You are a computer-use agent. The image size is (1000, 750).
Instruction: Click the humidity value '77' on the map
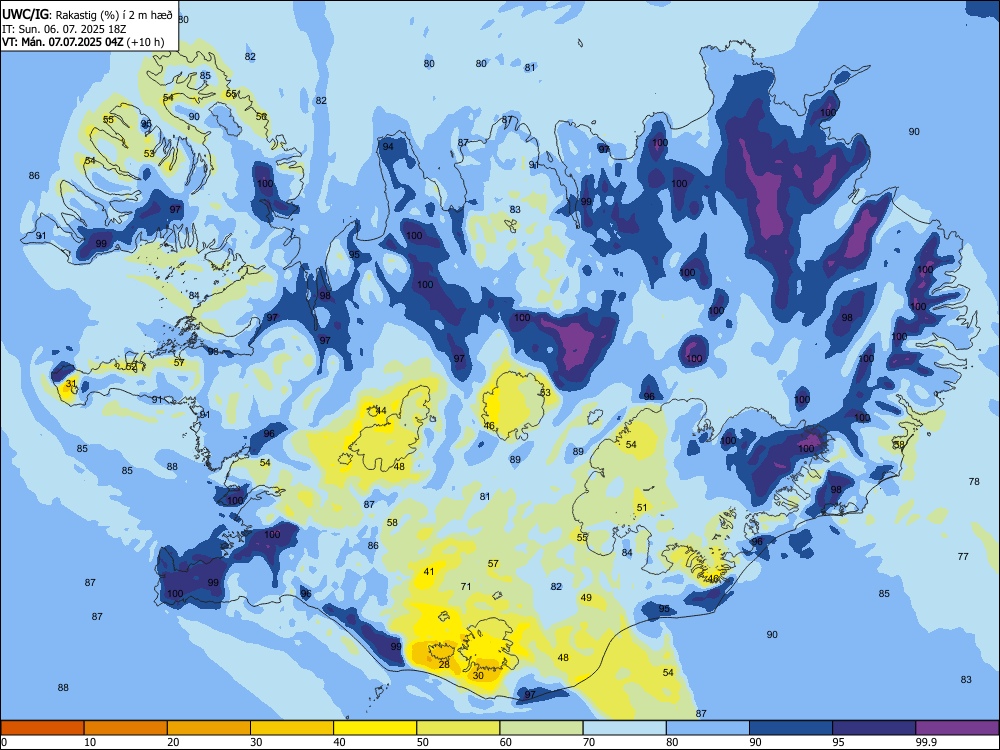963,557
